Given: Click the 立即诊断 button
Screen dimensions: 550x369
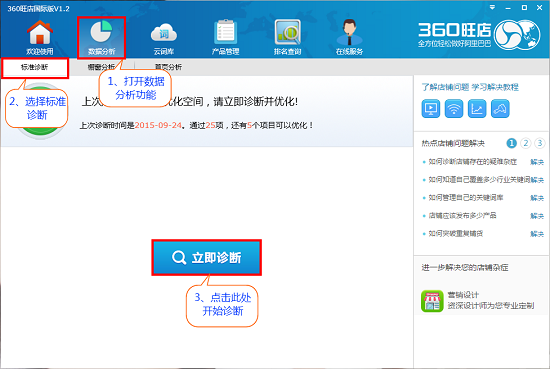Looking at the screenshot, I should coord(207,257).
